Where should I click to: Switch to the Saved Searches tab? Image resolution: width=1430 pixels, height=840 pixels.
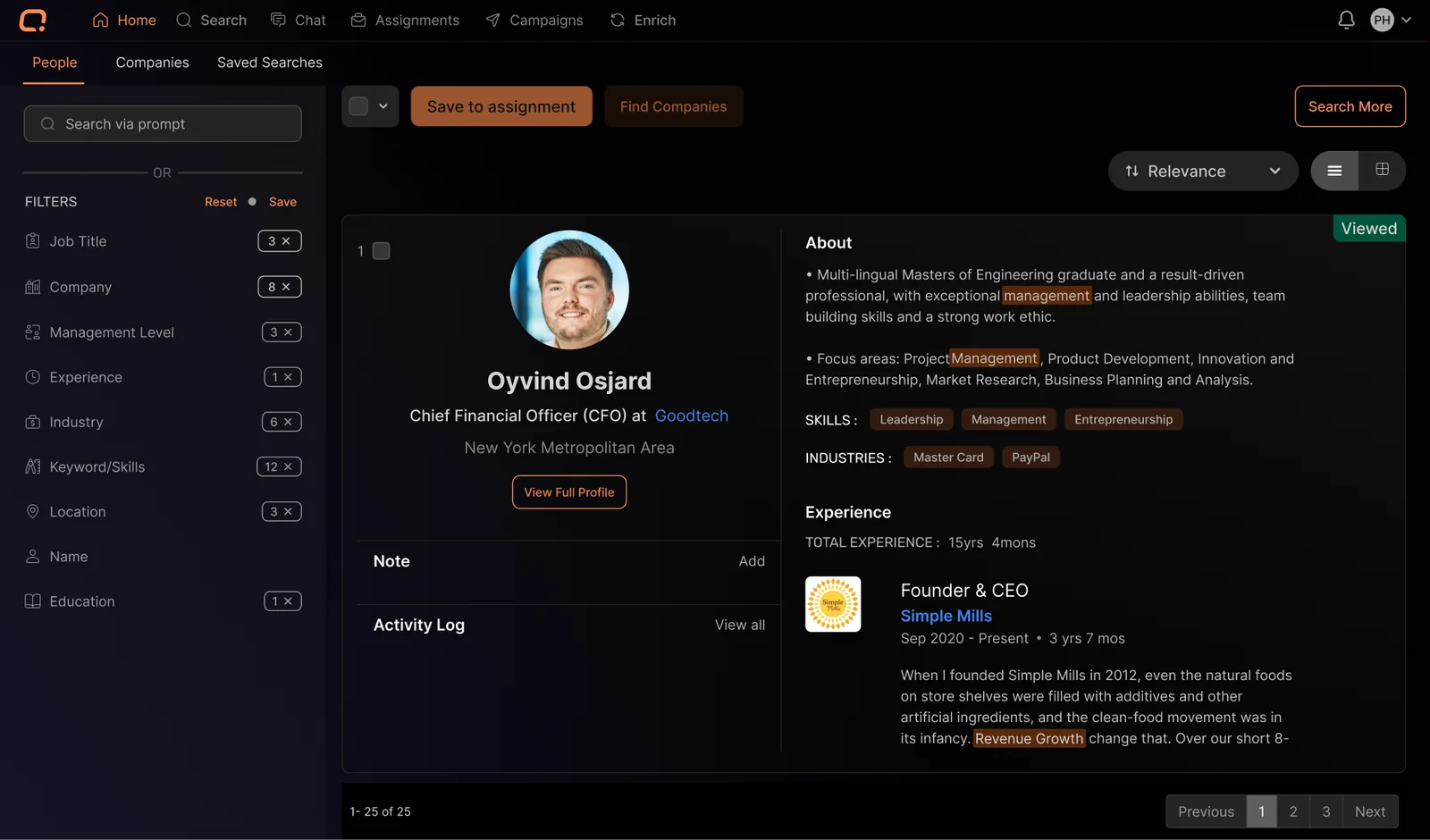[270, 63]
